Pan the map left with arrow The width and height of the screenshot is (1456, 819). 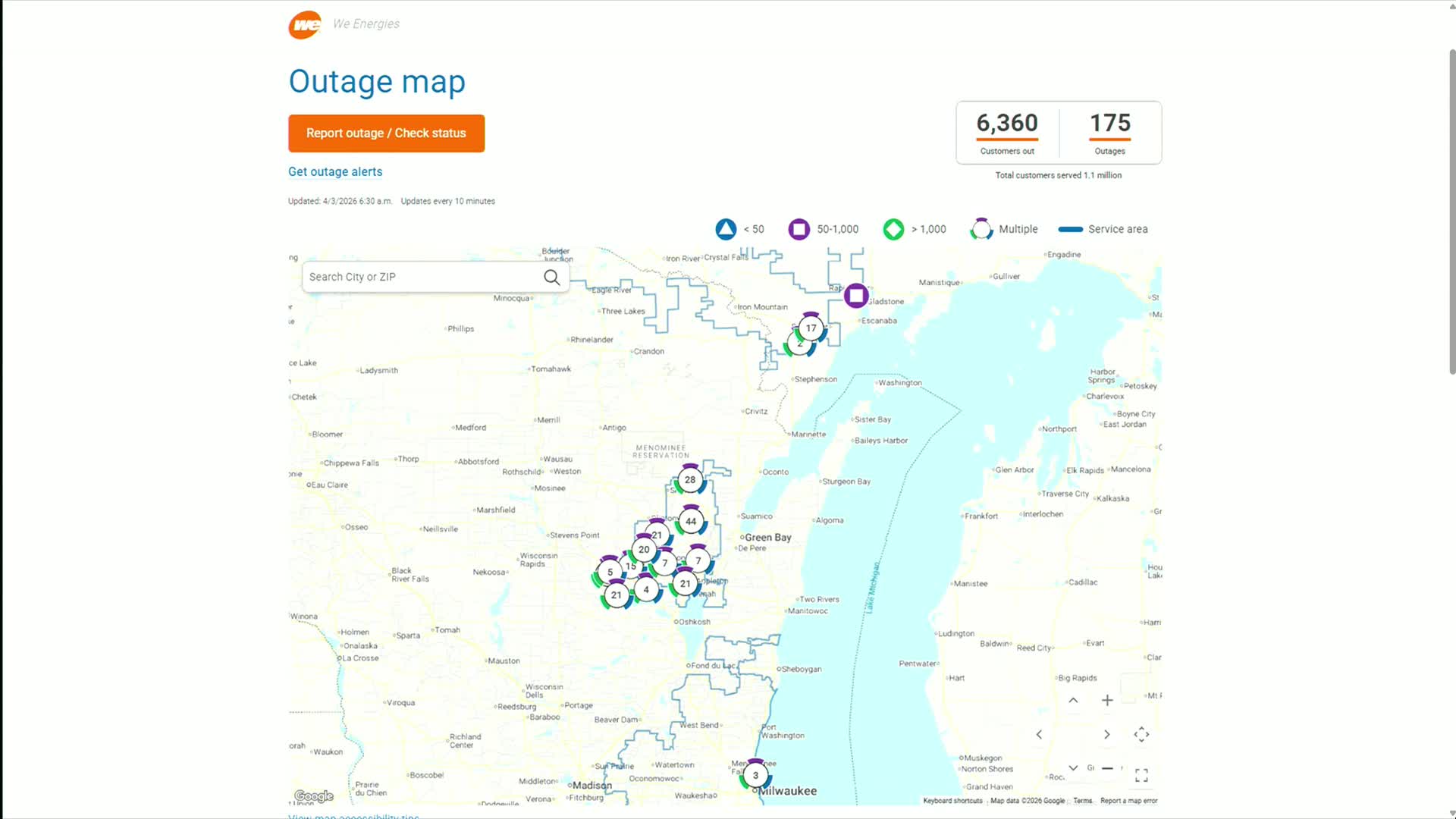click(x=1039, y=734)
